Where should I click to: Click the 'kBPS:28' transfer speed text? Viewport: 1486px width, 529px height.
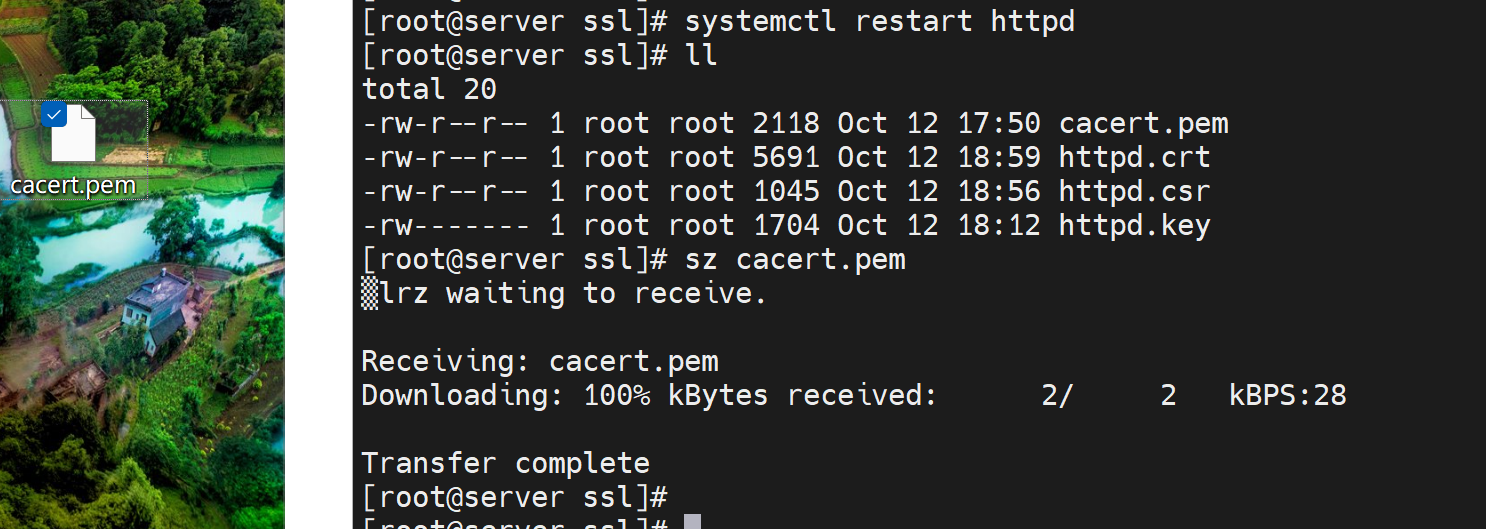(x=1287, y=395)
